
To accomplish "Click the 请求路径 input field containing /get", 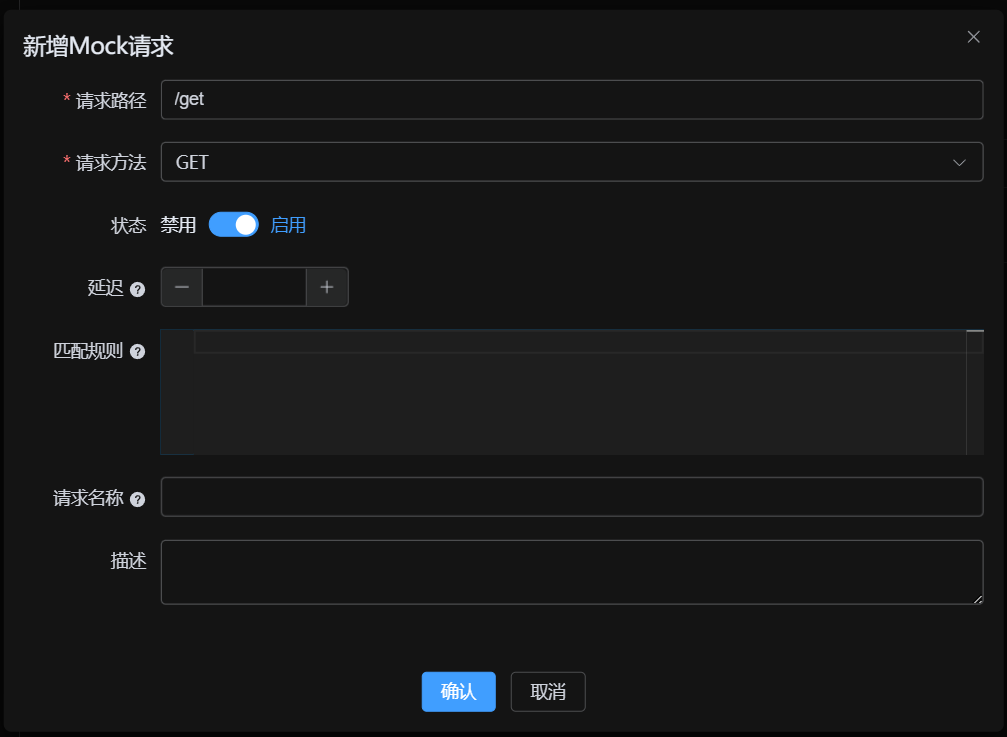I will (x=571, y=100).
